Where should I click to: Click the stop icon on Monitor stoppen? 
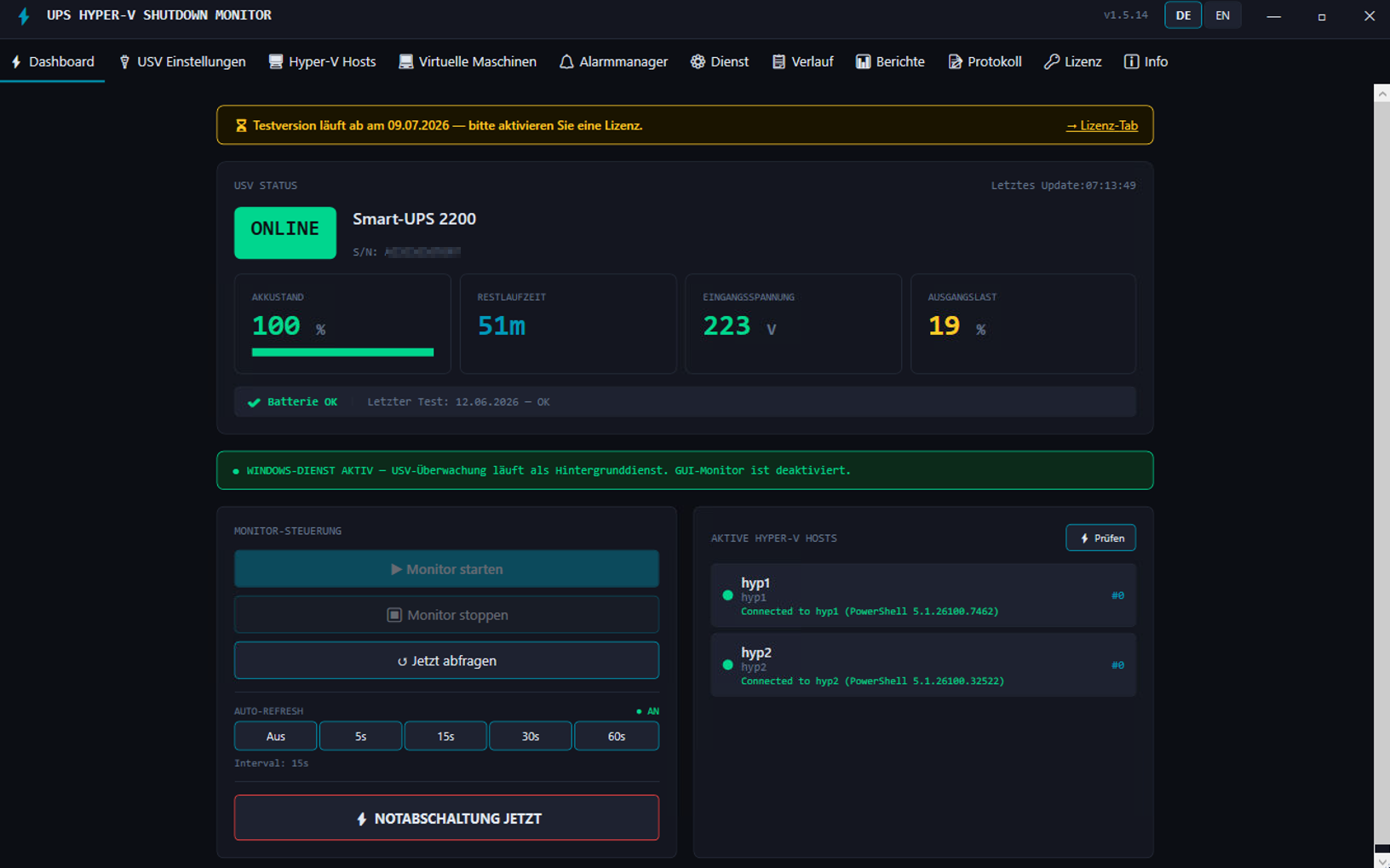[x=394, y=615]
